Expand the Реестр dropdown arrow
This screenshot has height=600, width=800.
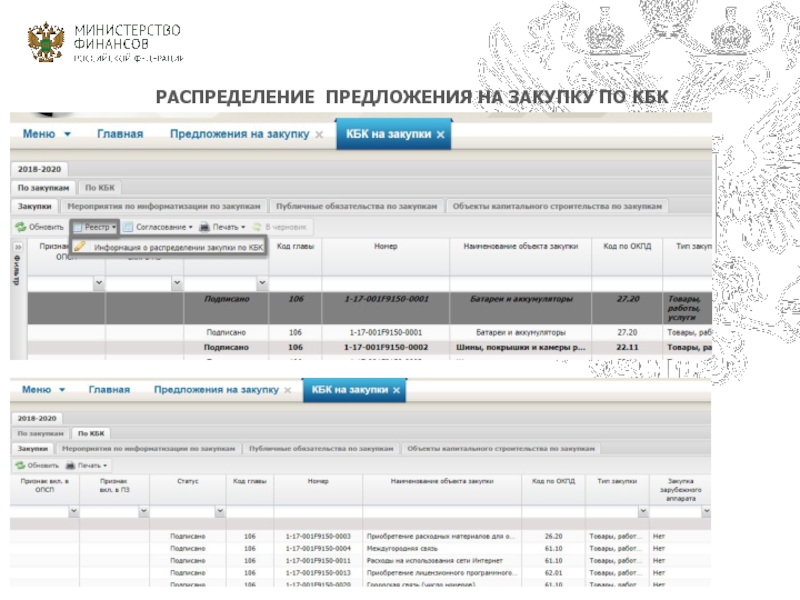[114, 228]
